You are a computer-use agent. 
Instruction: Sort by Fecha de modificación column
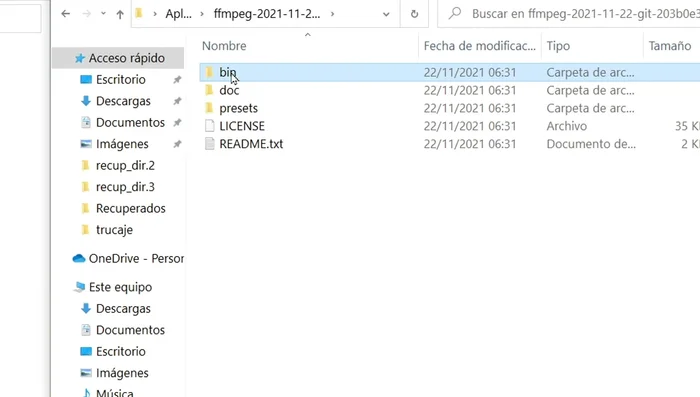pyautogui.click(x=480, y=46)
